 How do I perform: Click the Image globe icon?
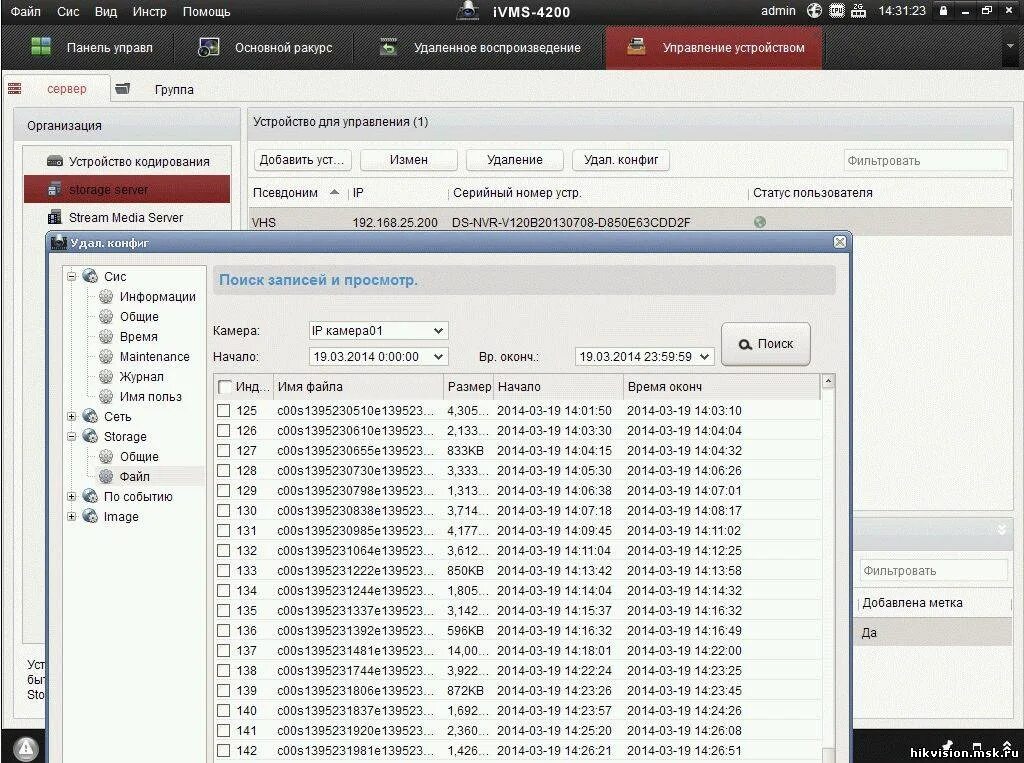90,516
